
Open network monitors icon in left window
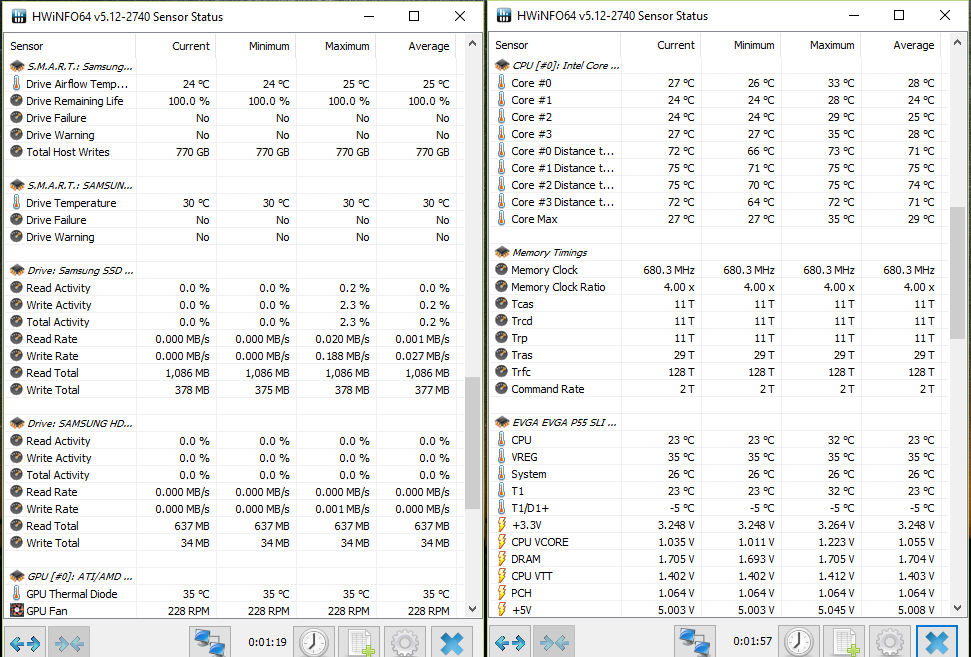pyautogui.click(x=210, y=643)
